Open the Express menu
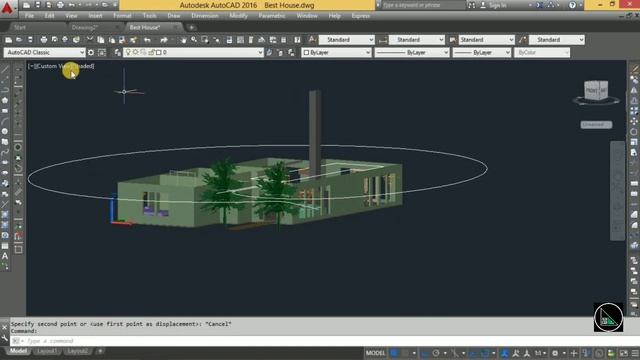 [361, 16]
